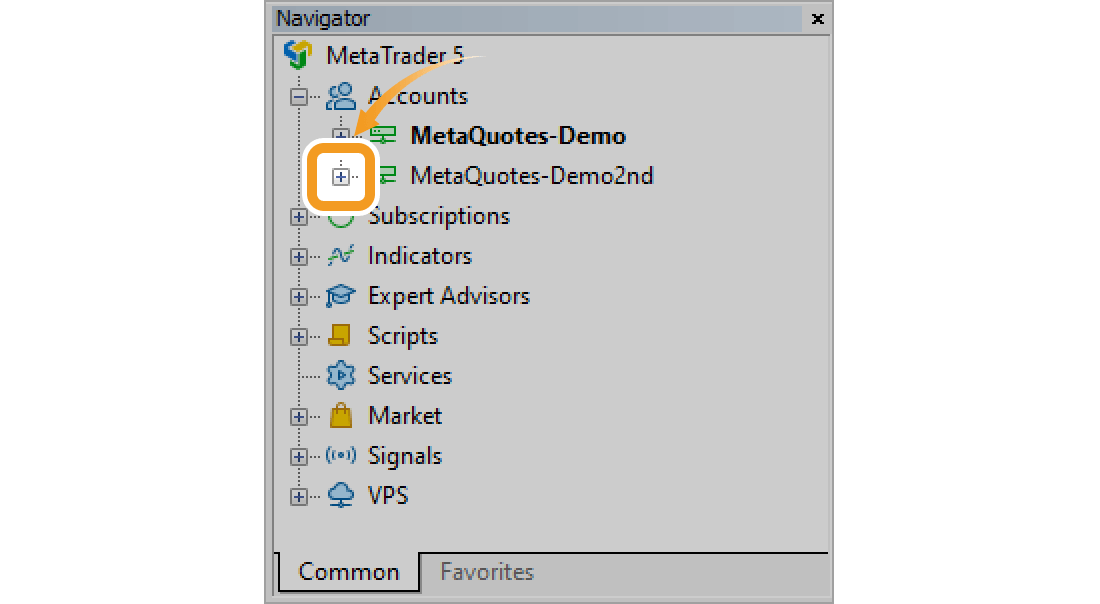
Task: Collapse the Accounts tree node
Action: [298, 97]
